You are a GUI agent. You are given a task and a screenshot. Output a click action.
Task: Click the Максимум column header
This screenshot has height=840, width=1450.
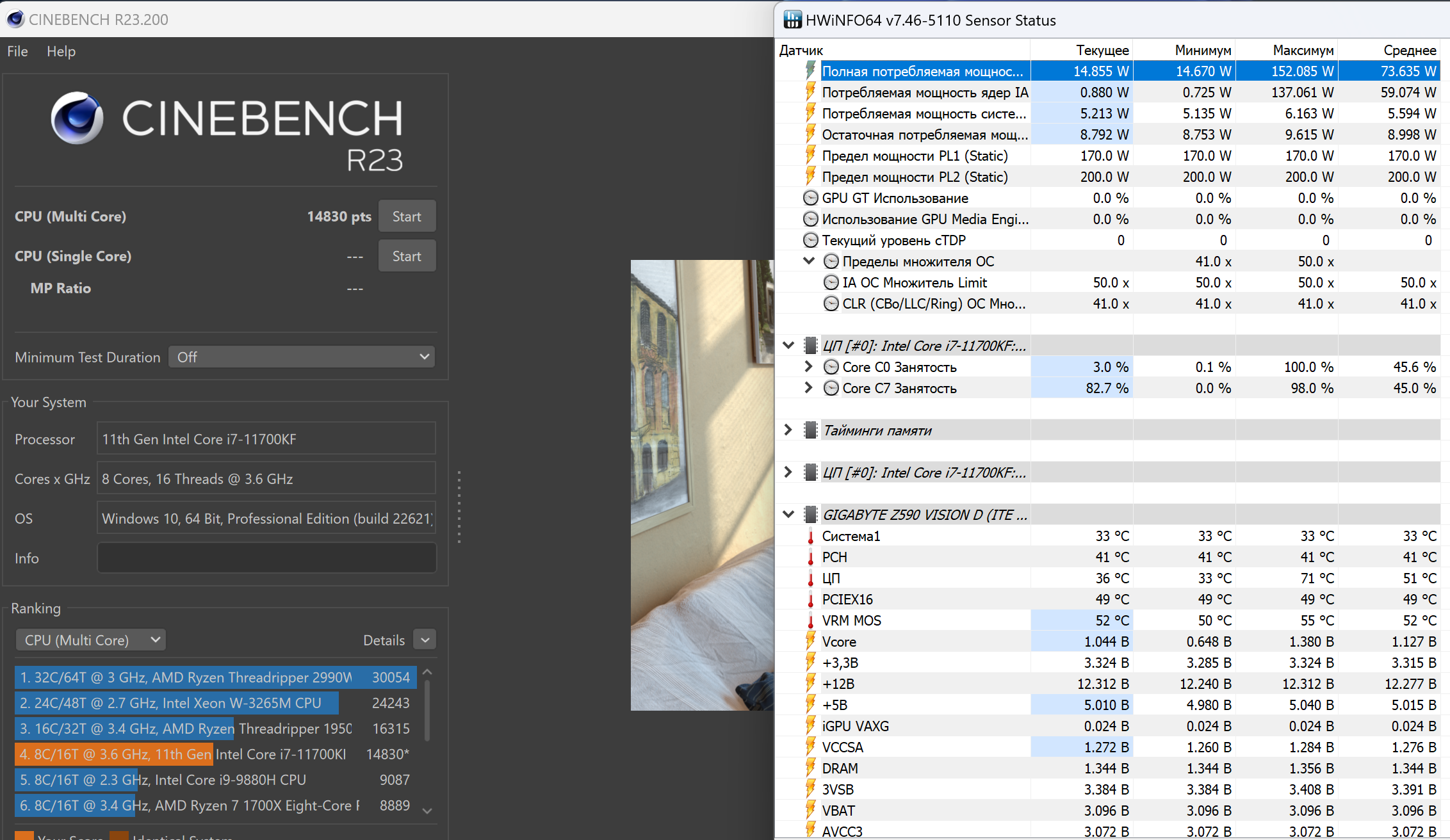1287,50
